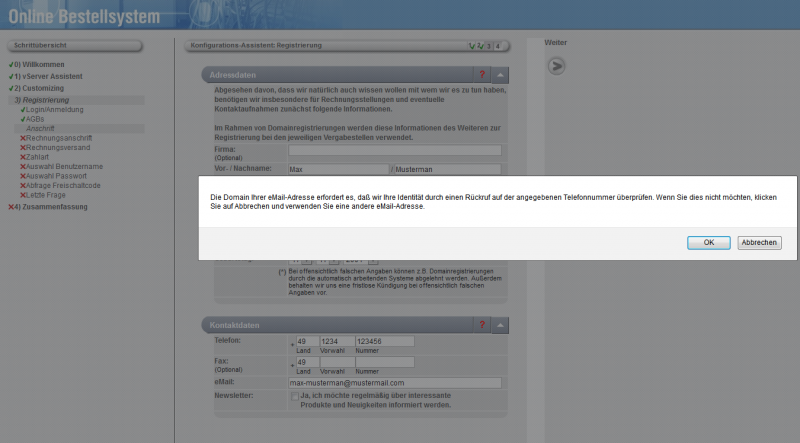Go to step 2) Customizing
Screen dimensions: 800x443
pyautogui.click(x=40, y=88)
